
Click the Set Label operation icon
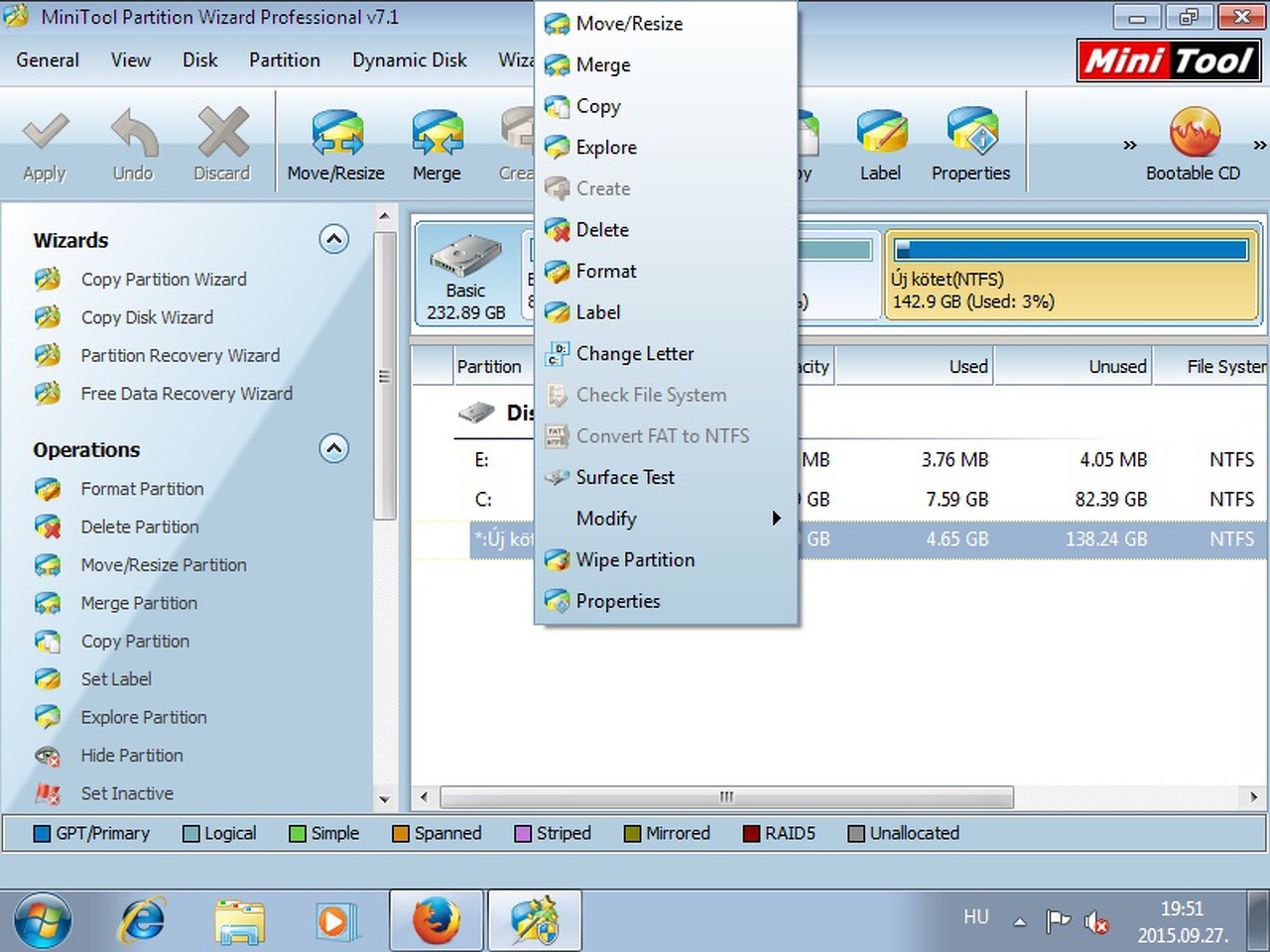click(48, 679)
